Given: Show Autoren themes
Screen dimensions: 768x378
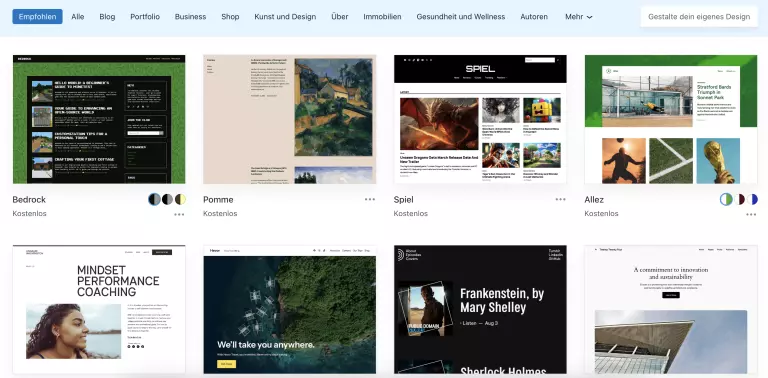Looking at the screenshot, I should click(x=534, y=17).
